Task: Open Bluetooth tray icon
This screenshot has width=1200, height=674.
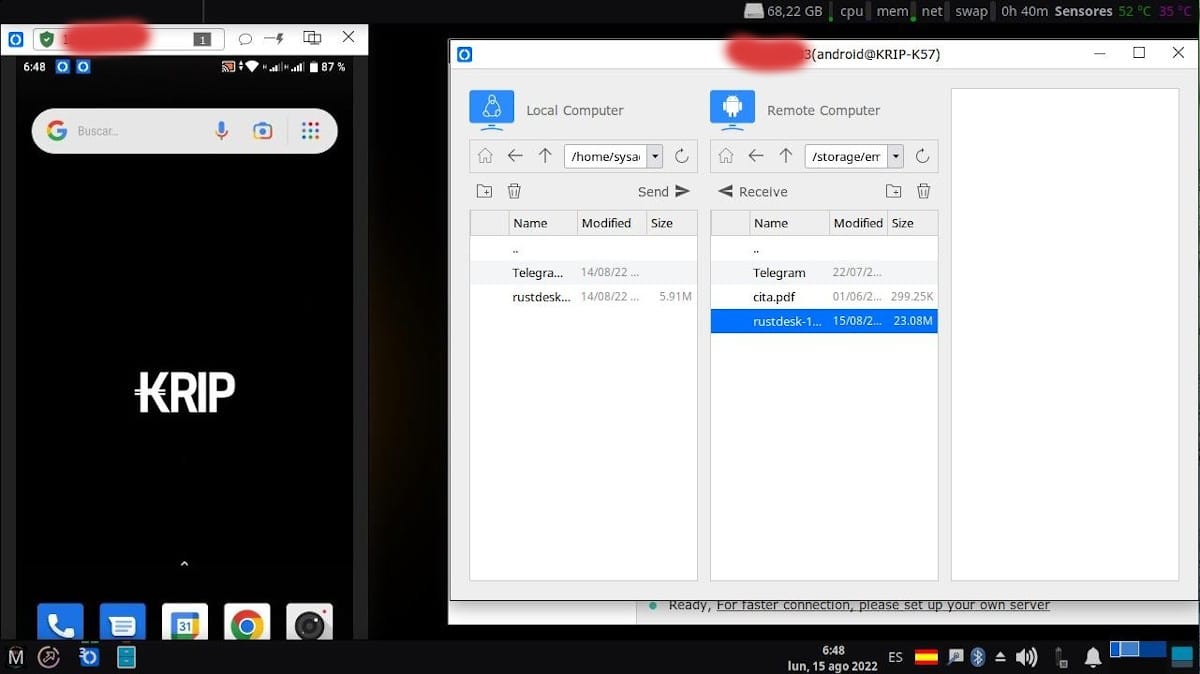Action: click(x=979, y=657)
